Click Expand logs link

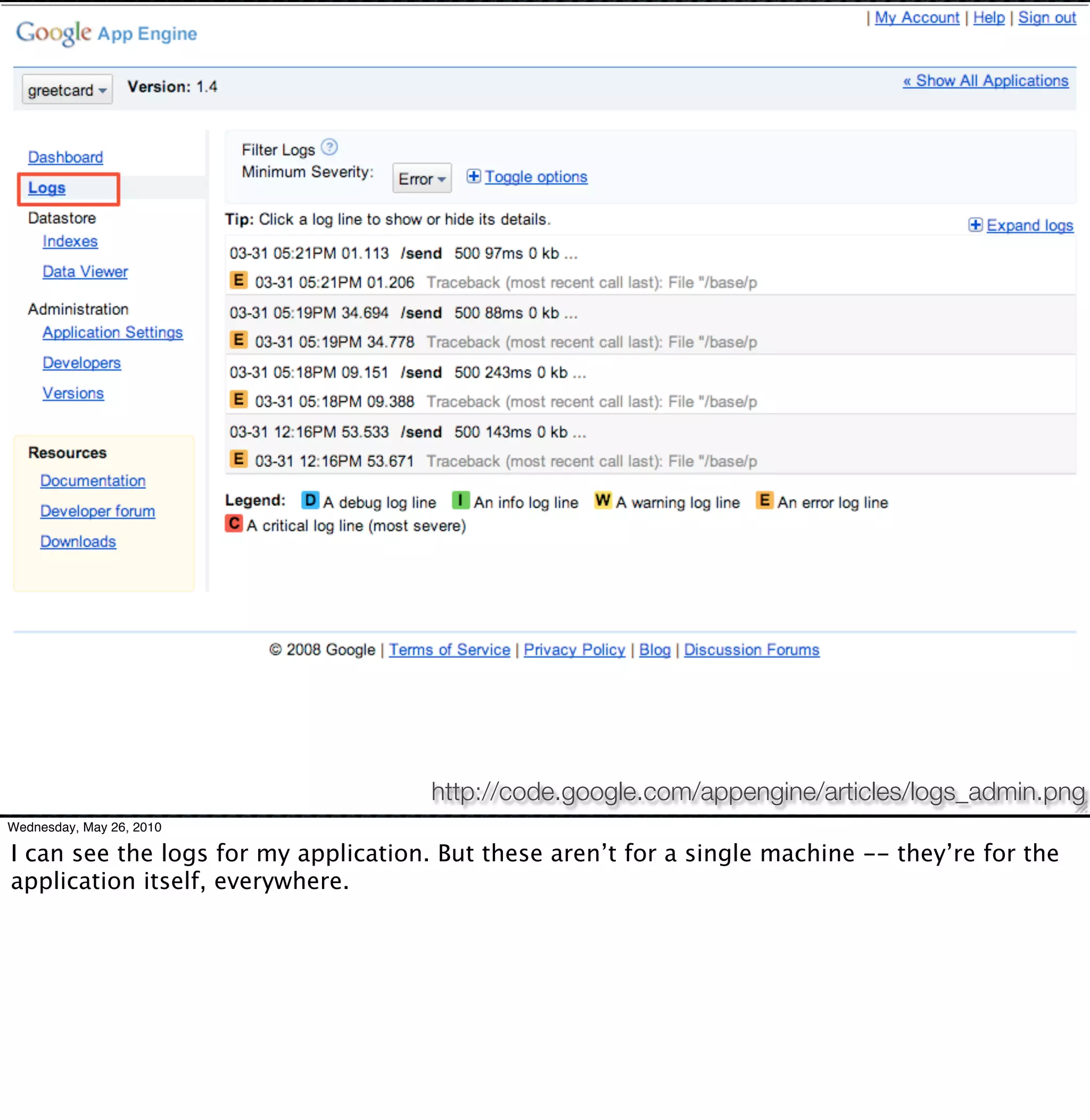[x=1030, y=226]
